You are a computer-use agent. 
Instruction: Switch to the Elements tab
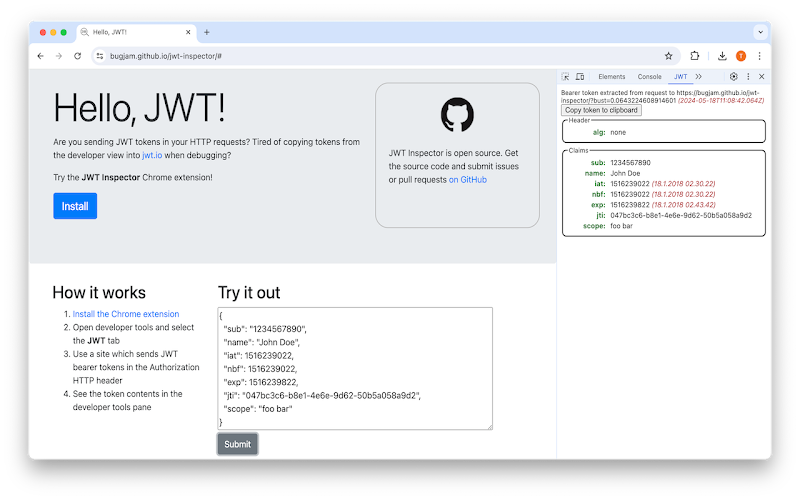tap(611, 77)
